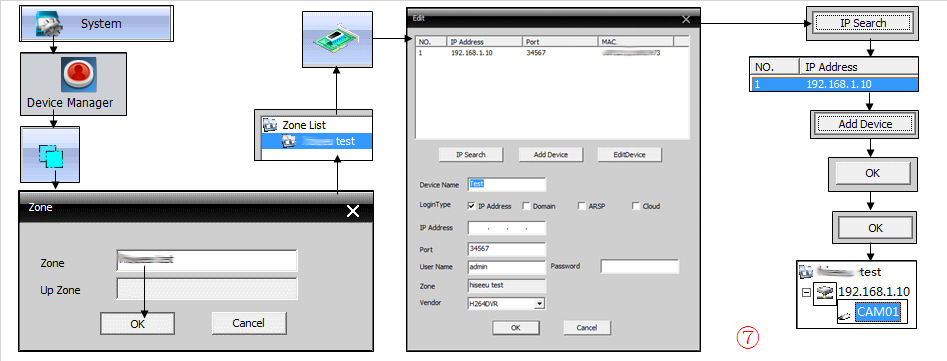Click the Password input field
The image size is (947, 361).
coord(640,266)
